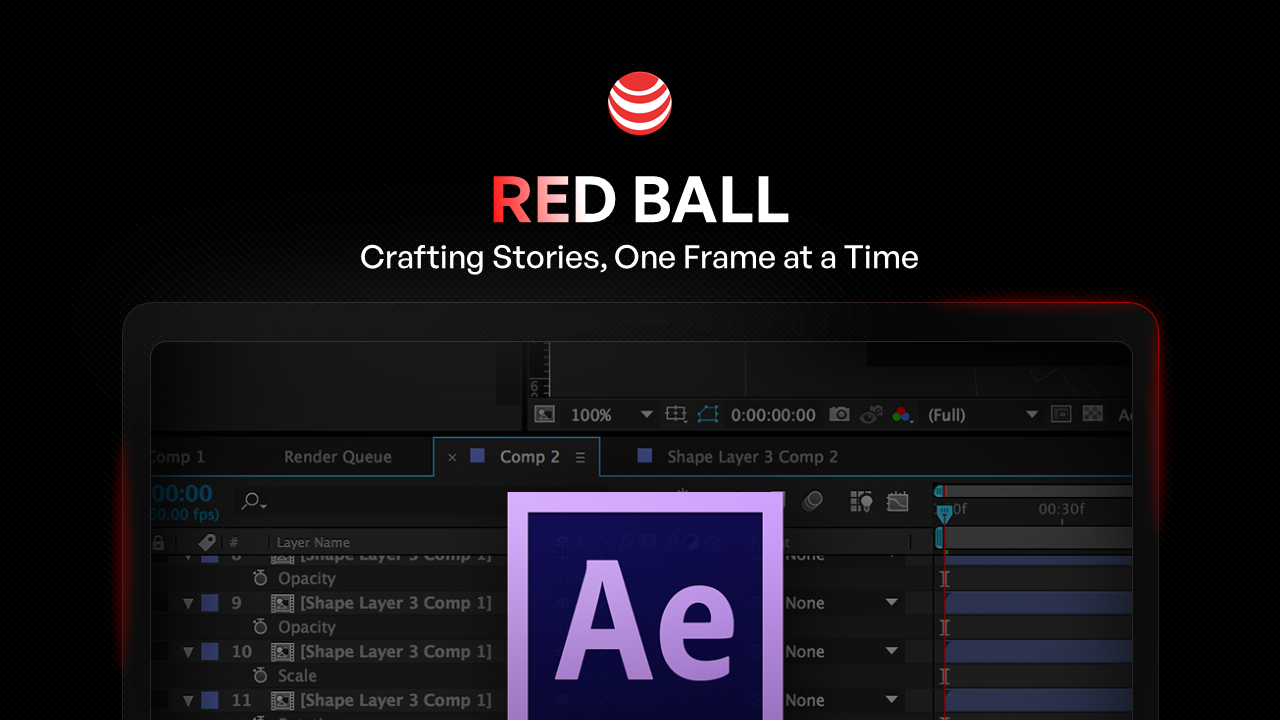Click the composition icon of layer 10
The image size is (1280, 720).
pyautogui.click(x=283, y=652)
